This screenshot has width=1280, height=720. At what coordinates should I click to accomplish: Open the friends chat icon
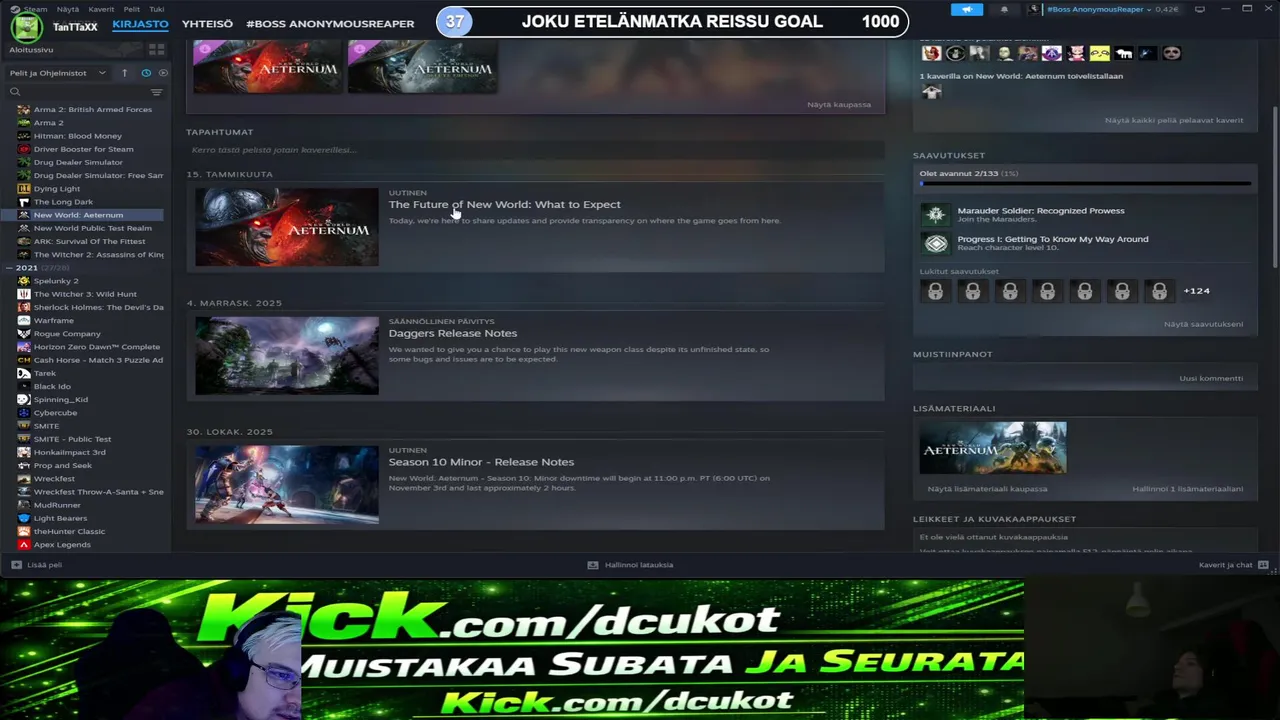click(1263, 565)
